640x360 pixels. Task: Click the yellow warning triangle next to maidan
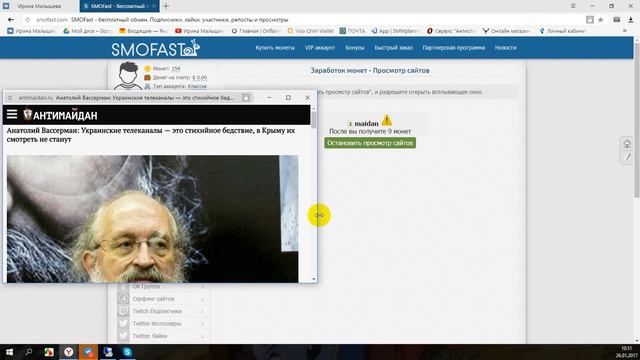(x=387, y=120)
